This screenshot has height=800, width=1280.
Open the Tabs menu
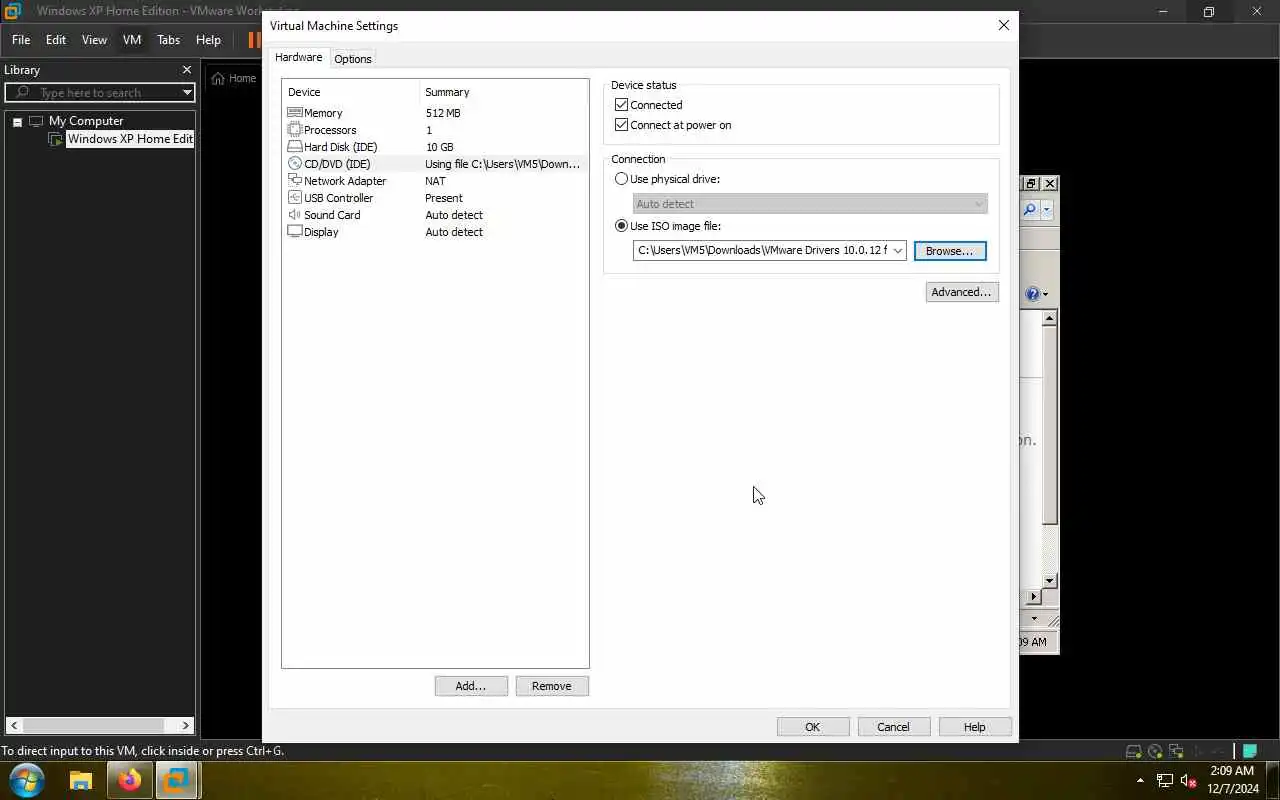168,40
